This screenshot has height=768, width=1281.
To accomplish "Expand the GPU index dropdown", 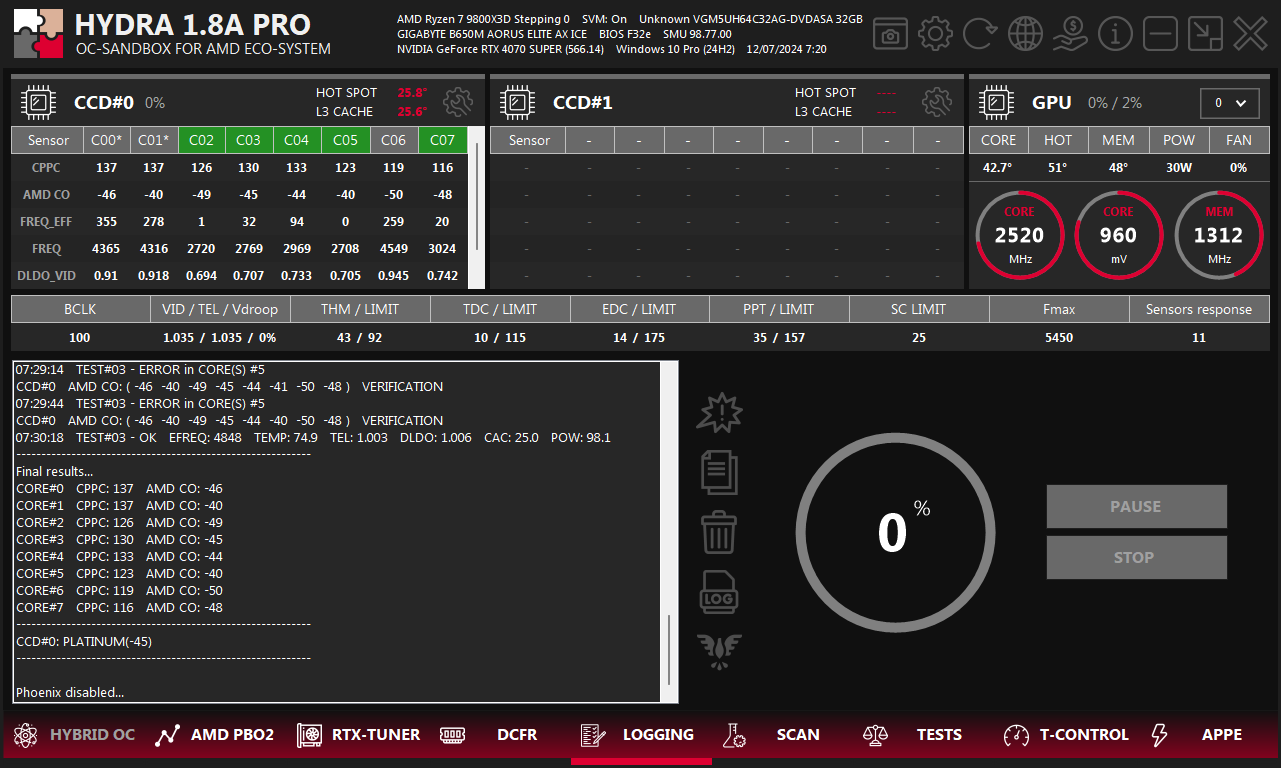I will (x=1229, y=103).
